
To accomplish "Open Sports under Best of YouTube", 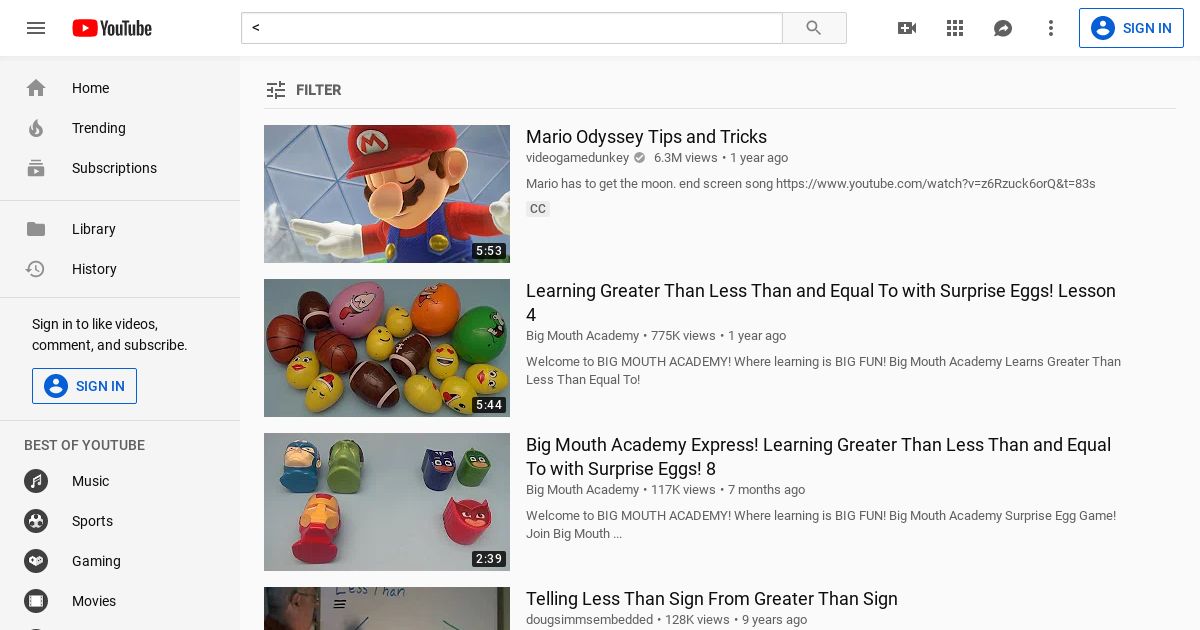I will click(x=120, y=521).
